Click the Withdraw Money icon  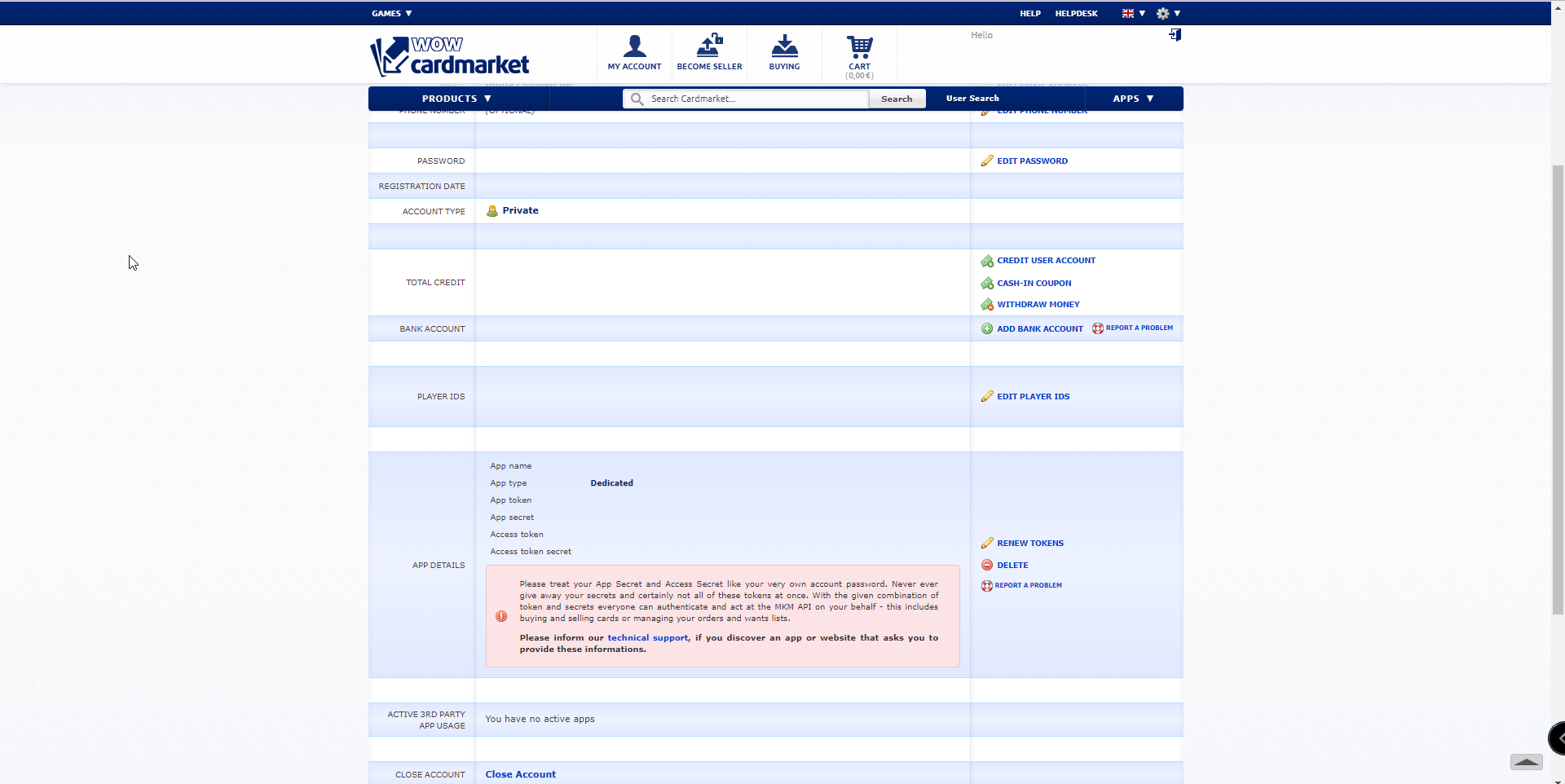point(987,305)
